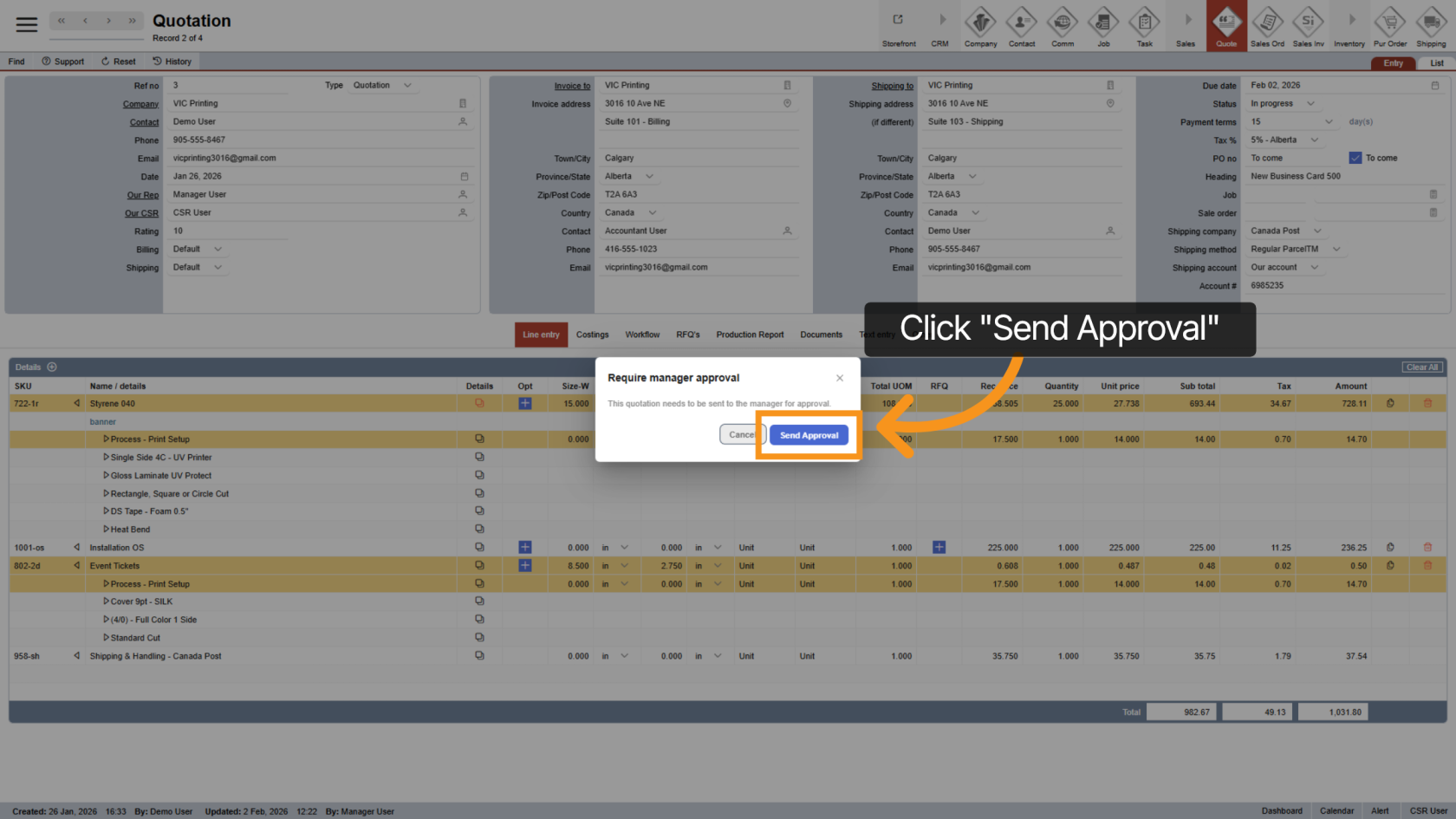
Task: Click the History toolbar item
Action: (x=172, y=62)
